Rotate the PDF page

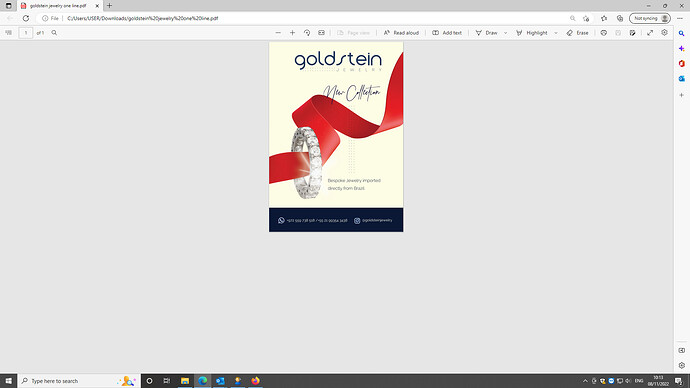click(x=307, y=33)
